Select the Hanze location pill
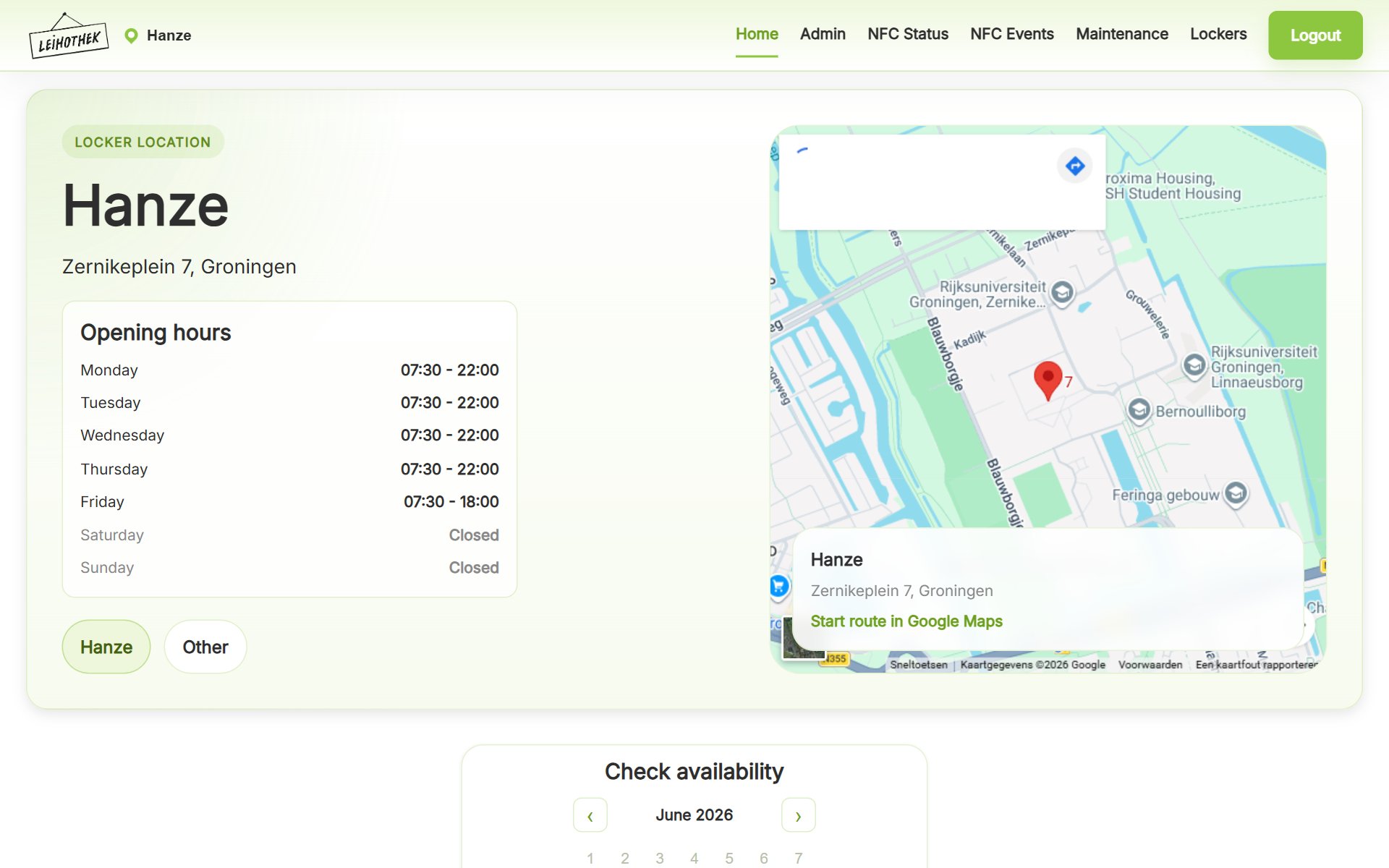The height and width of the screenshot is (868, 1389). [106, 647]
